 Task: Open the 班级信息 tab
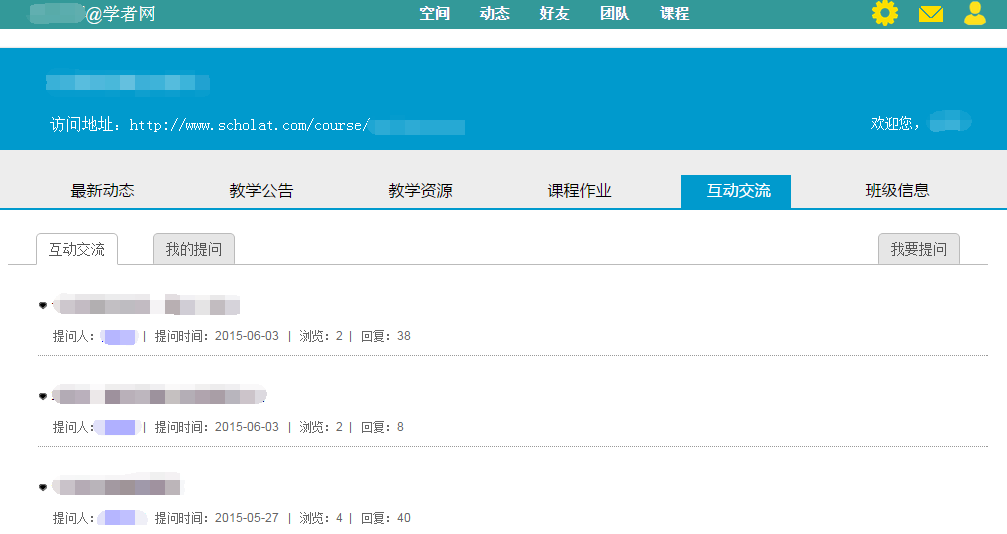click(x=897, y=191)
